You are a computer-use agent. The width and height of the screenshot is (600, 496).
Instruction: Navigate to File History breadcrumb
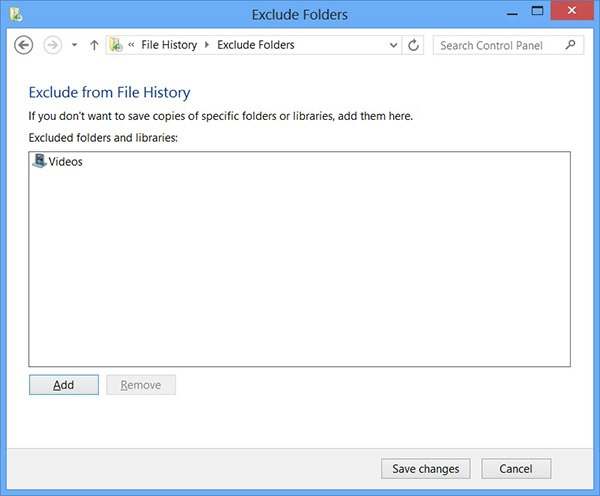[x=169, y=45]
